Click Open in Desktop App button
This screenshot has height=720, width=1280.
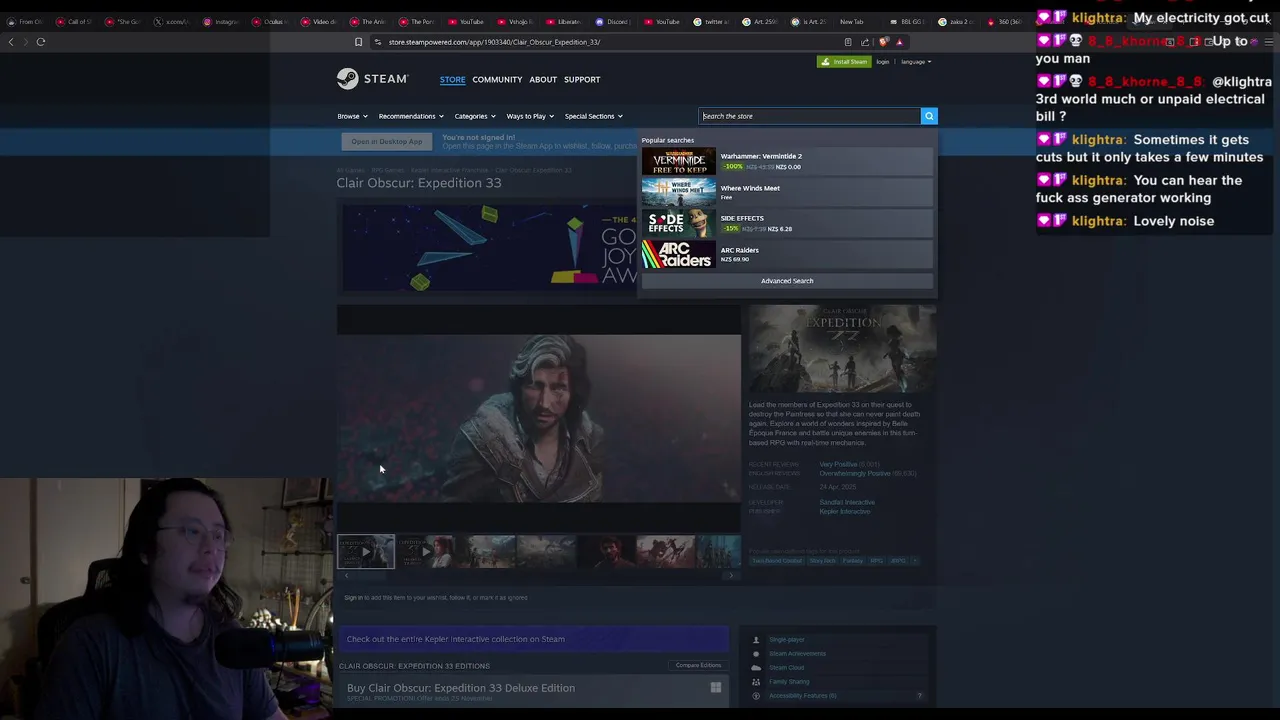(x=386, y=142)
